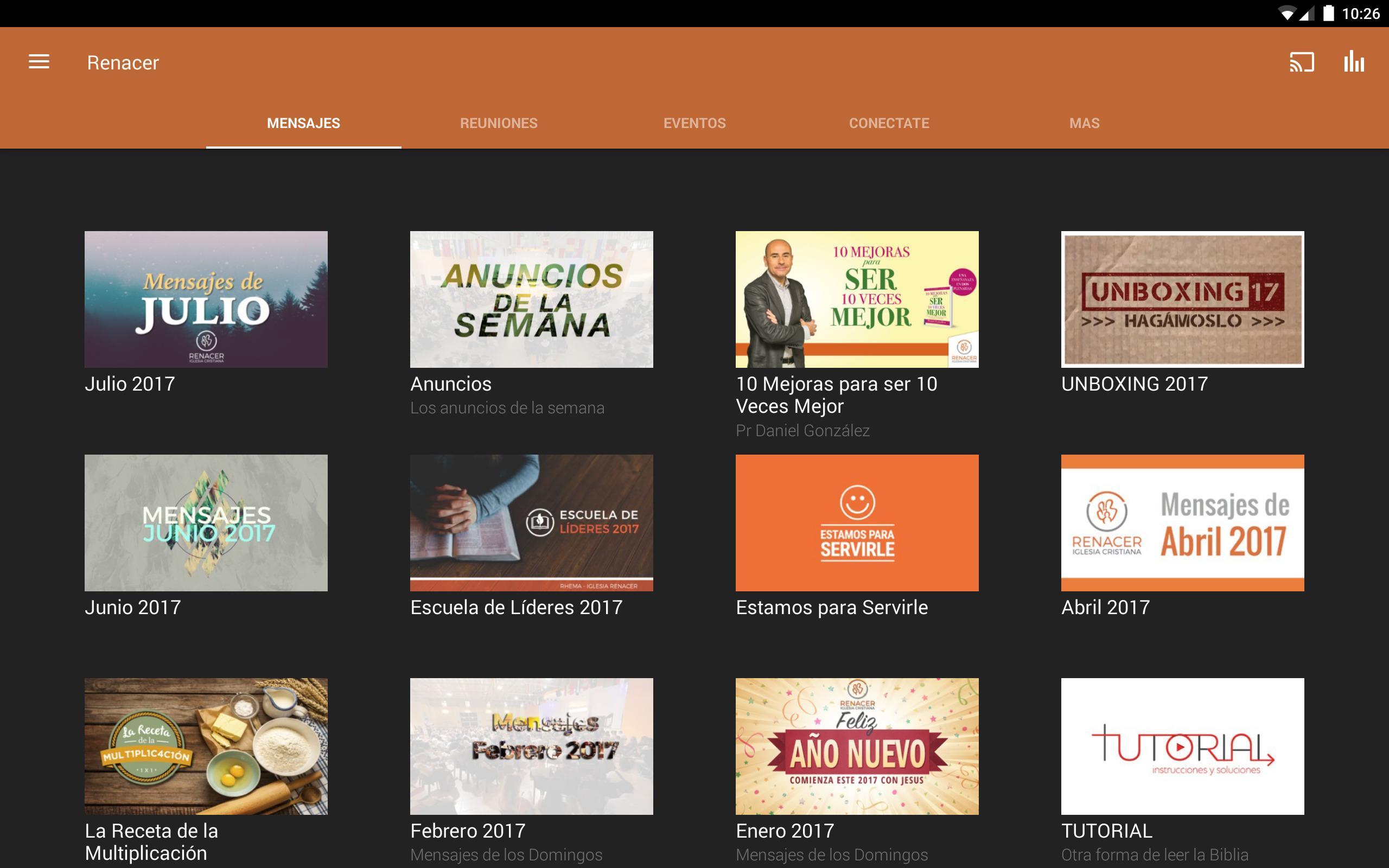
Task: Tap the cellular signal status icon
Action: coord(1307,14)
